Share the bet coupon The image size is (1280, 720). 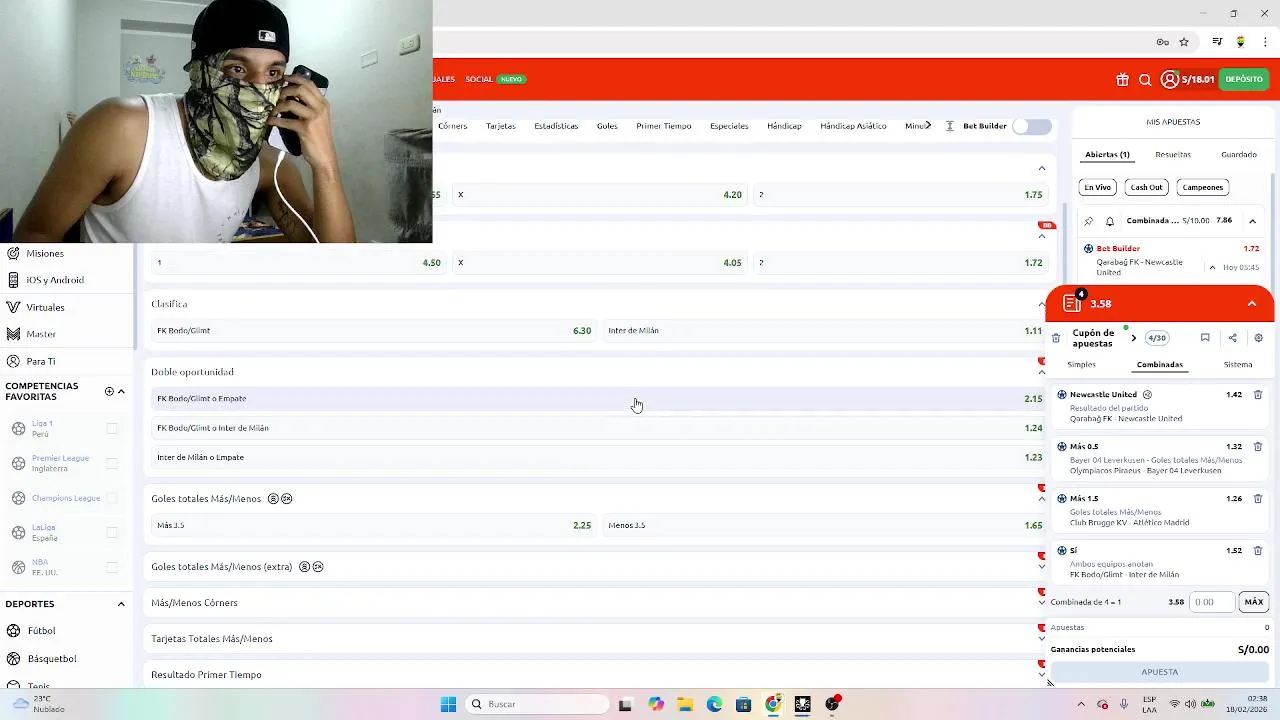[x=1232, y=338]
